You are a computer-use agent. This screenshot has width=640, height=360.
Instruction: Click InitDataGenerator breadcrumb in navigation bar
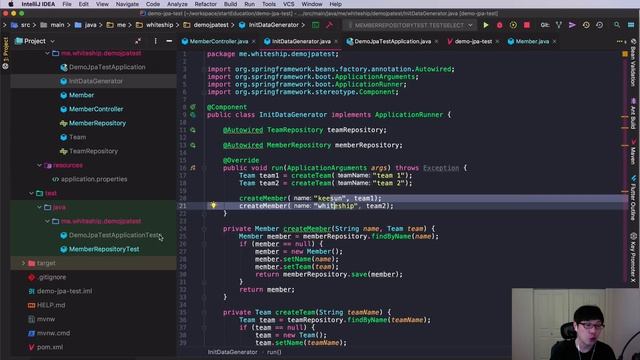(x=273, y=25)
